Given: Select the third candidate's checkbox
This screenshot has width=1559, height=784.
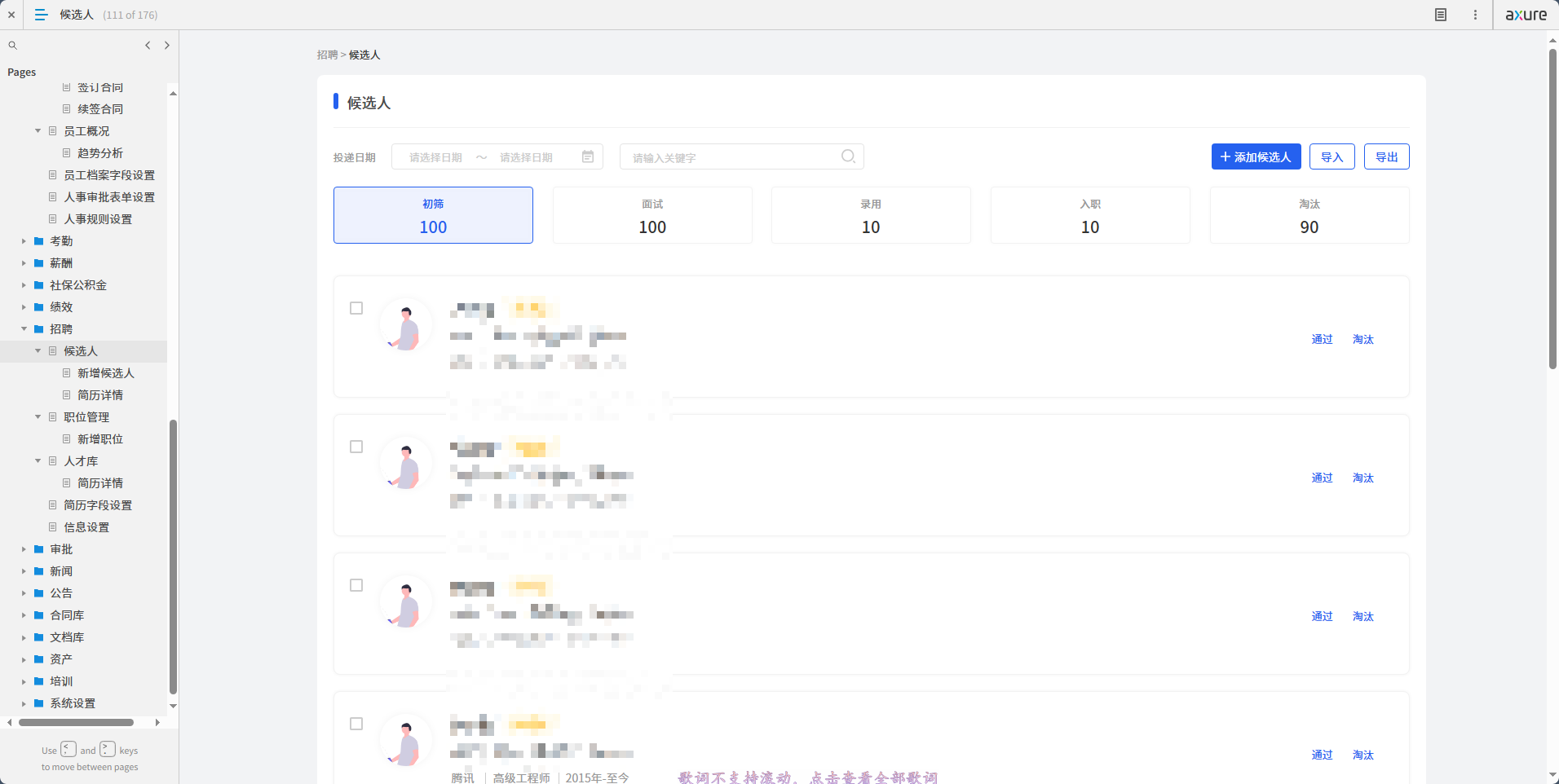Looking at the screenshot, I should pos(356,585).
